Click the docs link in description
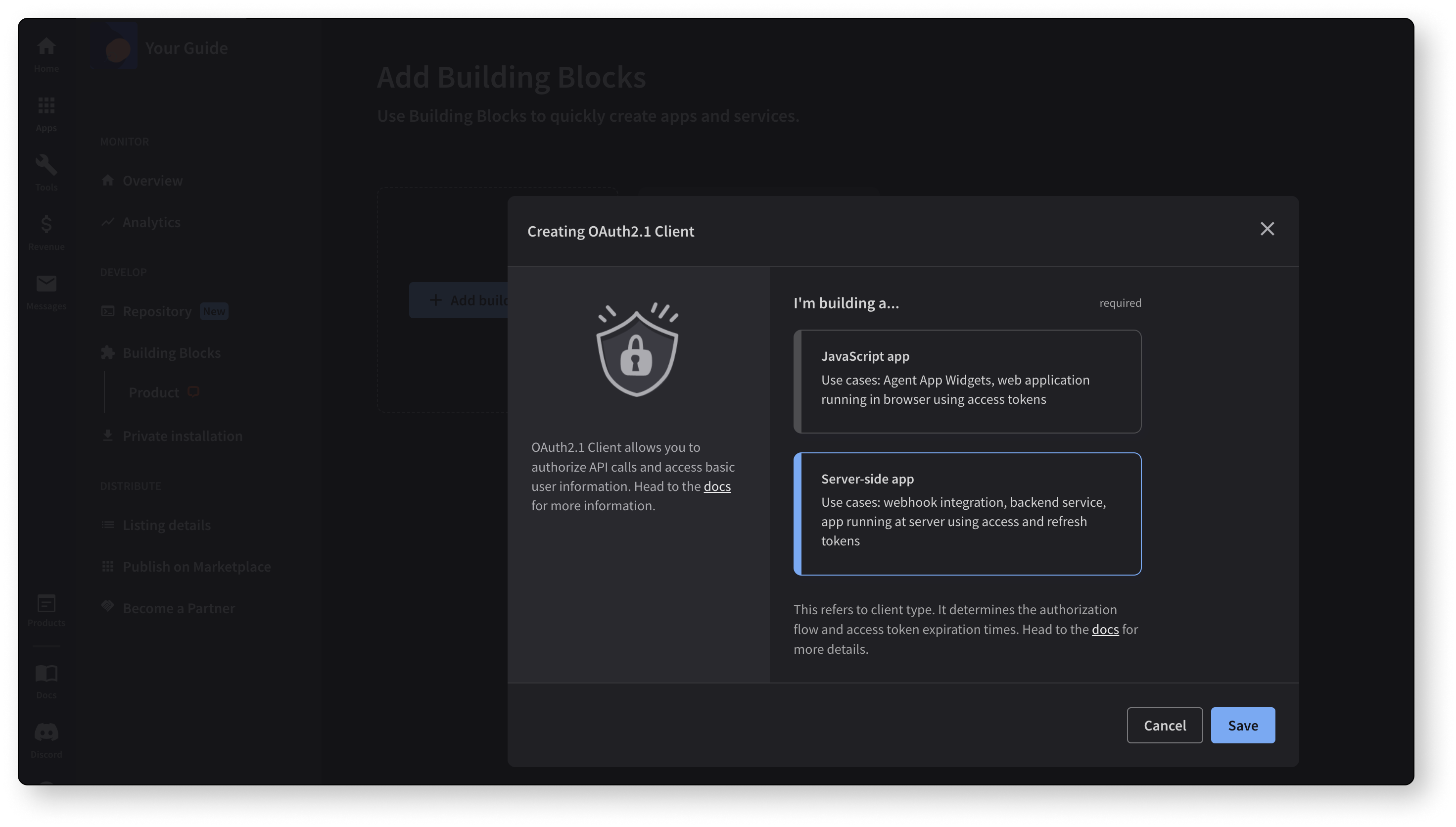Screen dimensions: 1456x827 tap(717, 487)
